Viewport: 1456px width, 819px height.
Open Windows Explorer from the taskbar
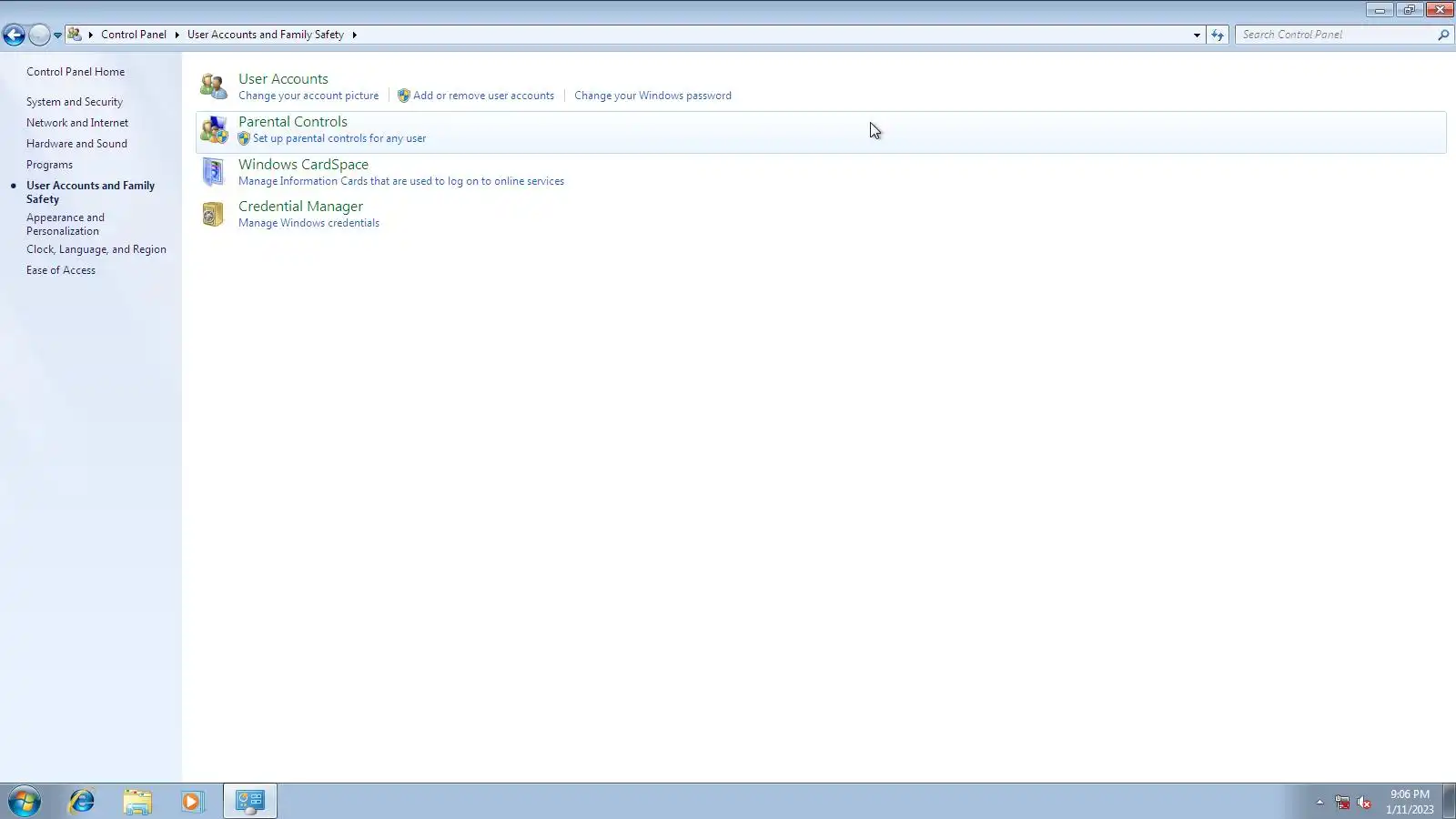(x=137, y=802)
